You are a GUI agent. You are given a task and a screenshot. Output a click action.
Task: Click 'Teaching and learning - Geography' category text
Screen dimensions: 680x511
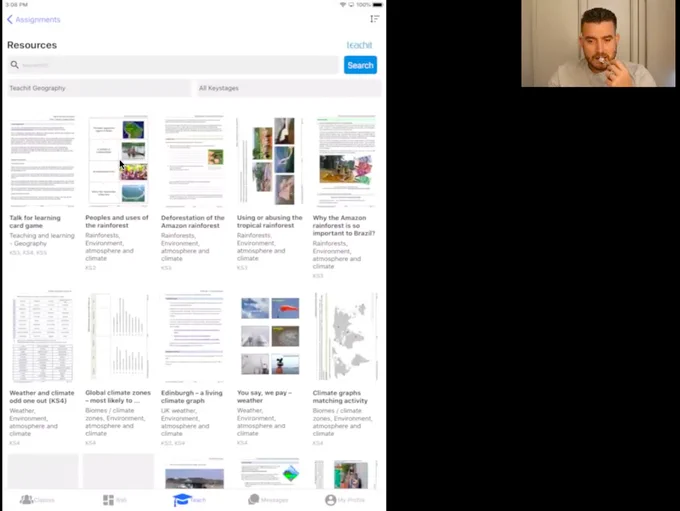pos(42,239)
